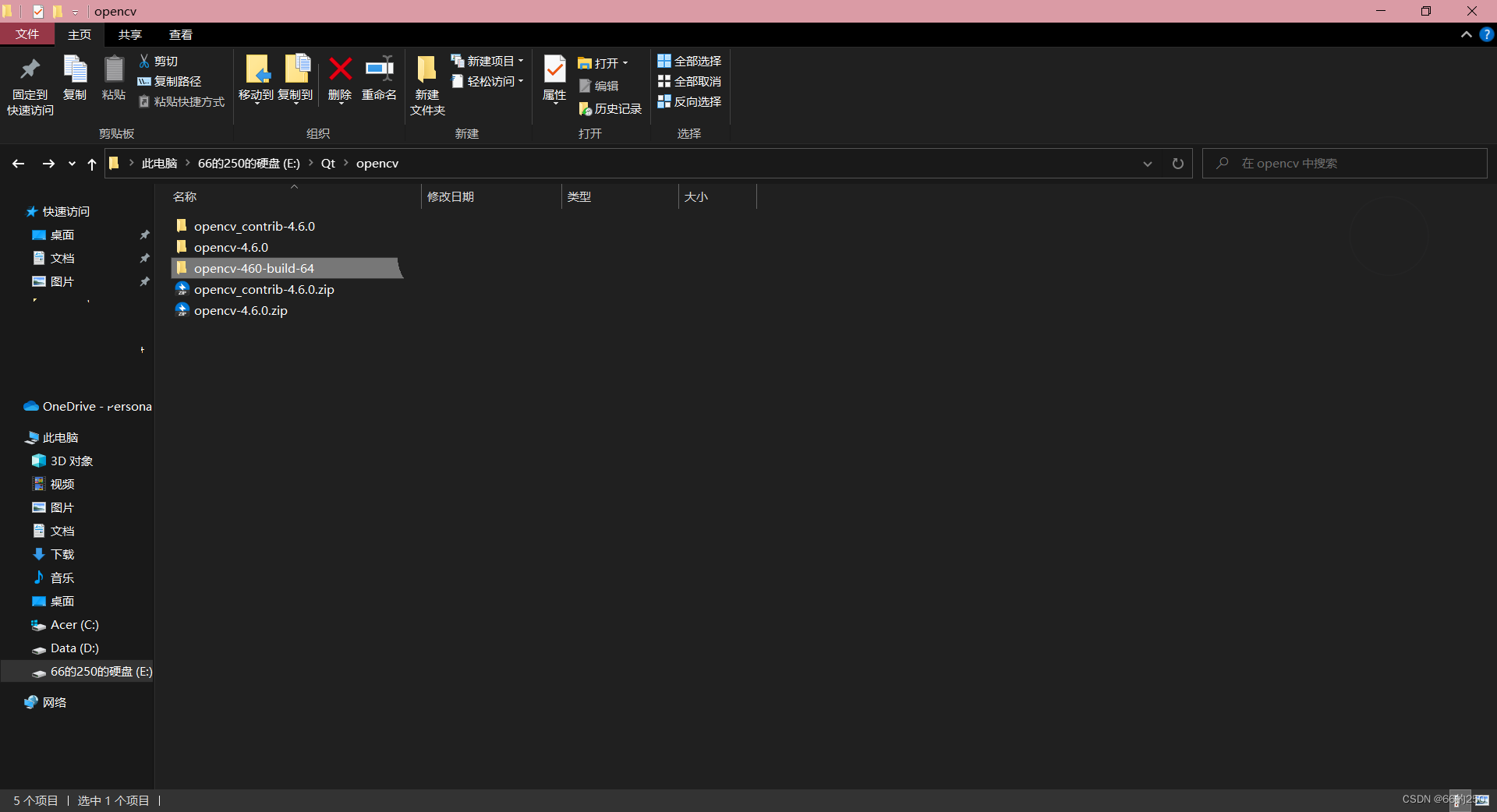
Task: Click Pin to Quick access icon
Action: point(30,70)
